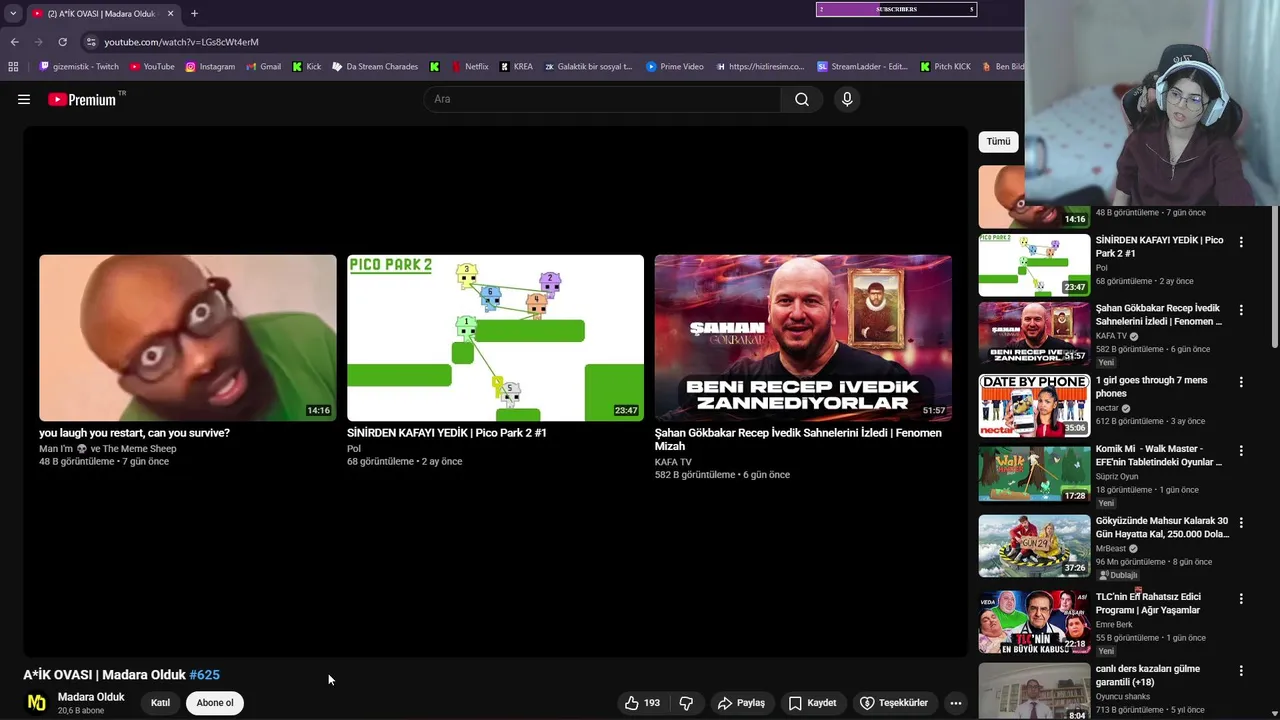This screenshot has width=1280, height=720.
Task: Open Madara Olduk channel name link
Action: tap(91, 697)
